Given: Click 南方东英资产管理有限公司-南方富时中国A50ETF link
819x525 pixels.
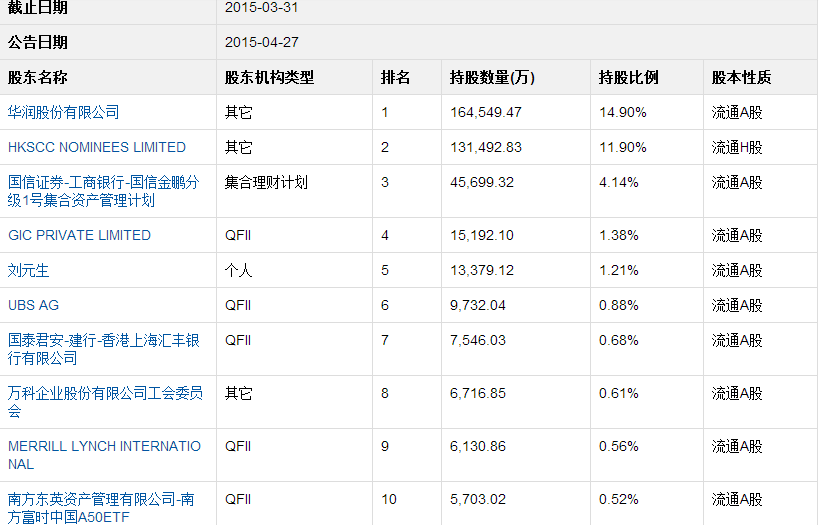Looking at the screenshot, I should (101, 507).
